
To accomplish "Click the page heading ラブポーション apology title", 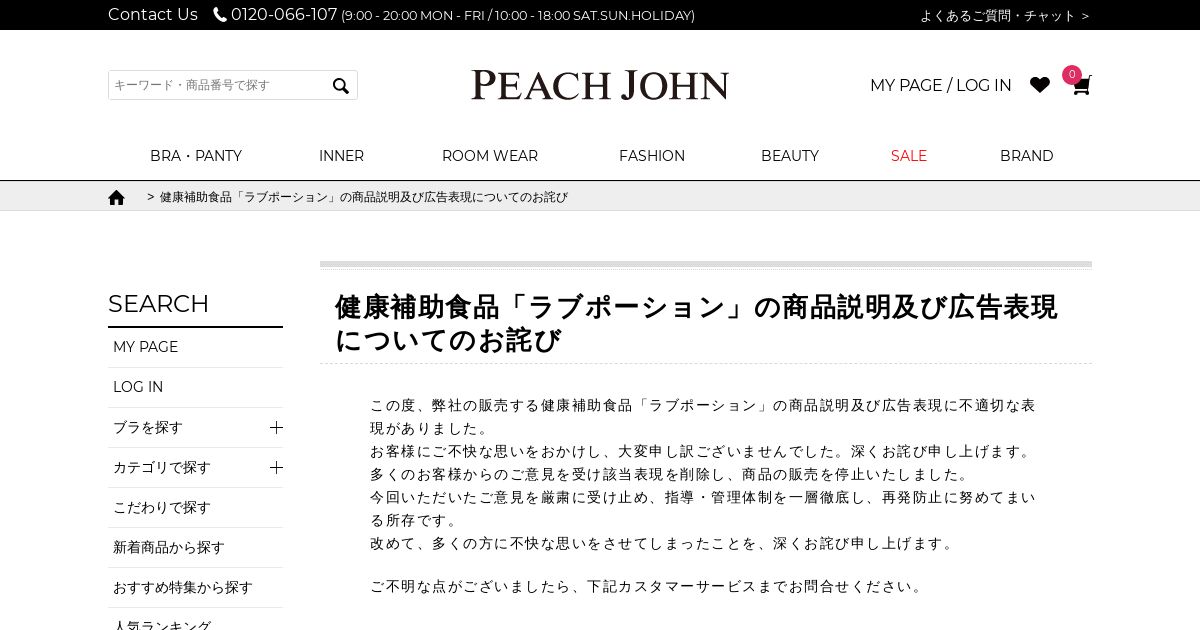I will [696, 323].
